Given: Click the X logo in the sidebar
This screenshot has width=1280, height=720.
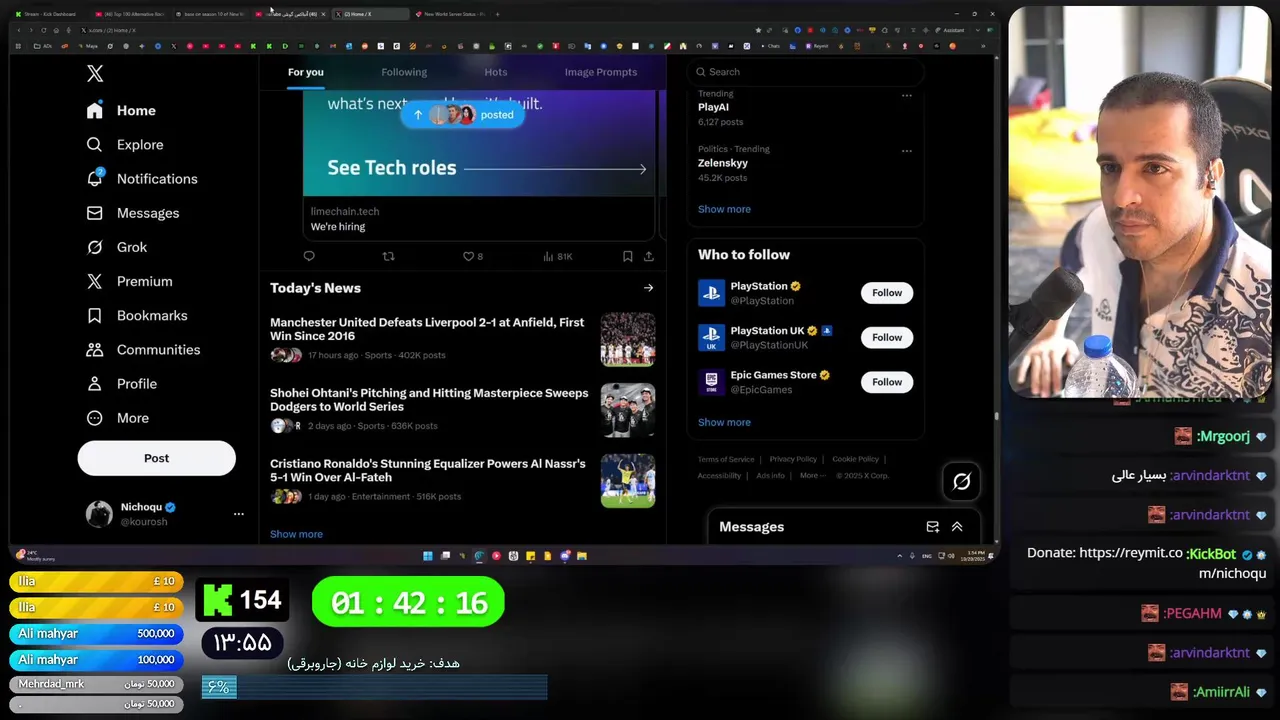Looking at the screenshot, I should [x=95, y=73].
